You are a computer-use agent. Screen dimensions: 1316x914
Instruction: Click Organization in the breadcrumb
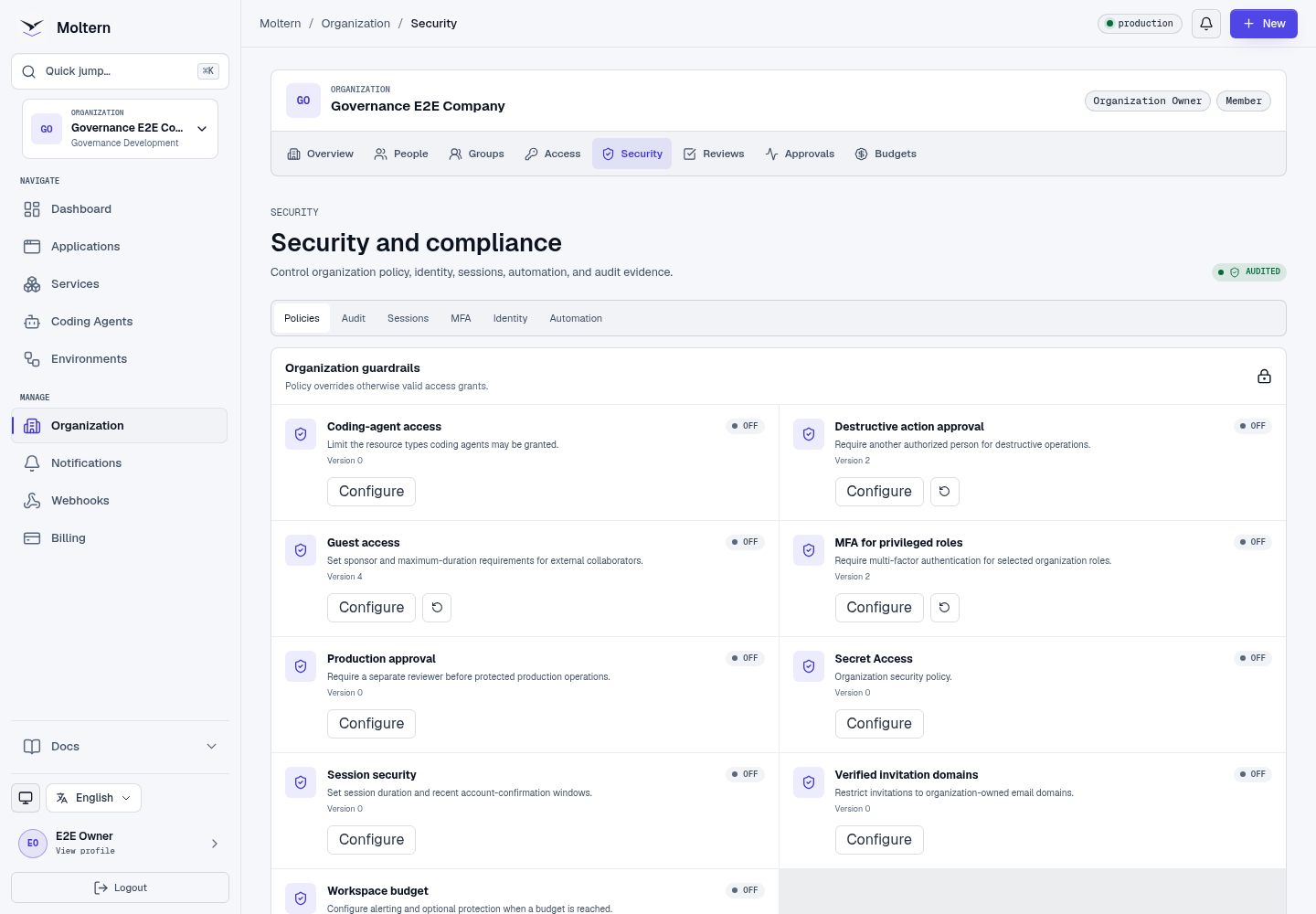[356, 24]
